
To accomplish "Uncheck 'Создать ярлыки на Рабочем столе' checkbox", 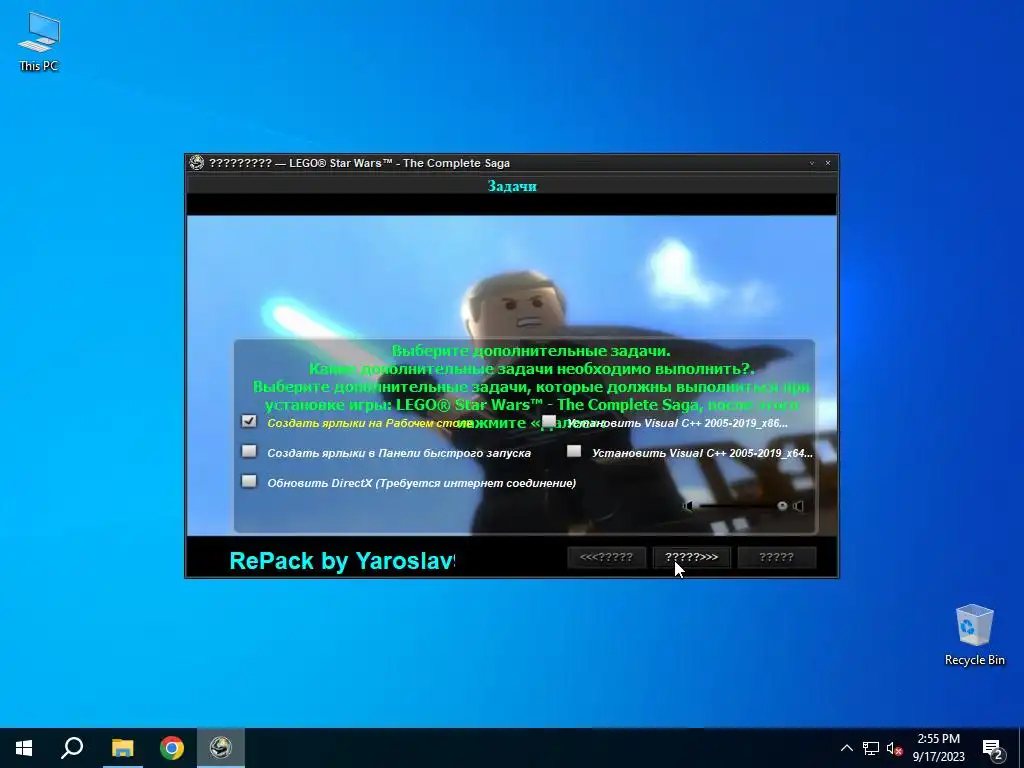I will (249, 421).
